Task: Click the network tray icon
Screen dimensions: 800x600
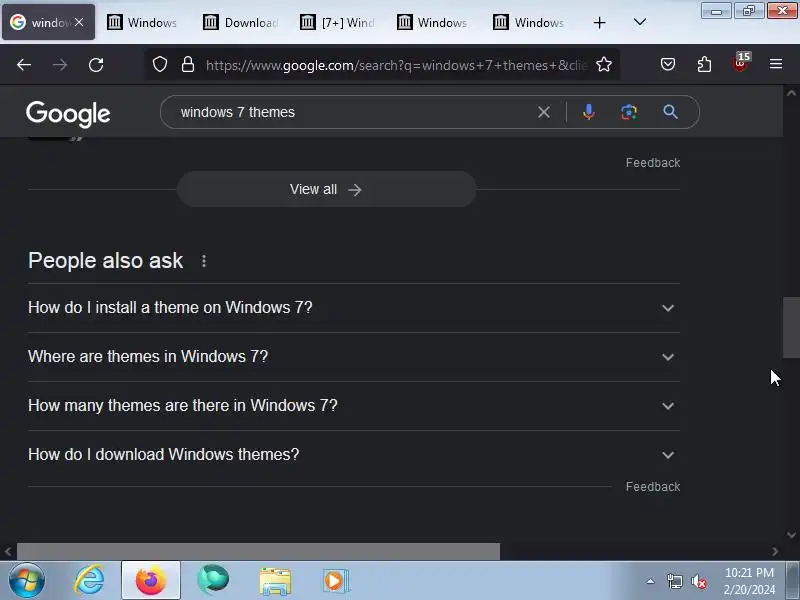Action: [x=674, y=581]
